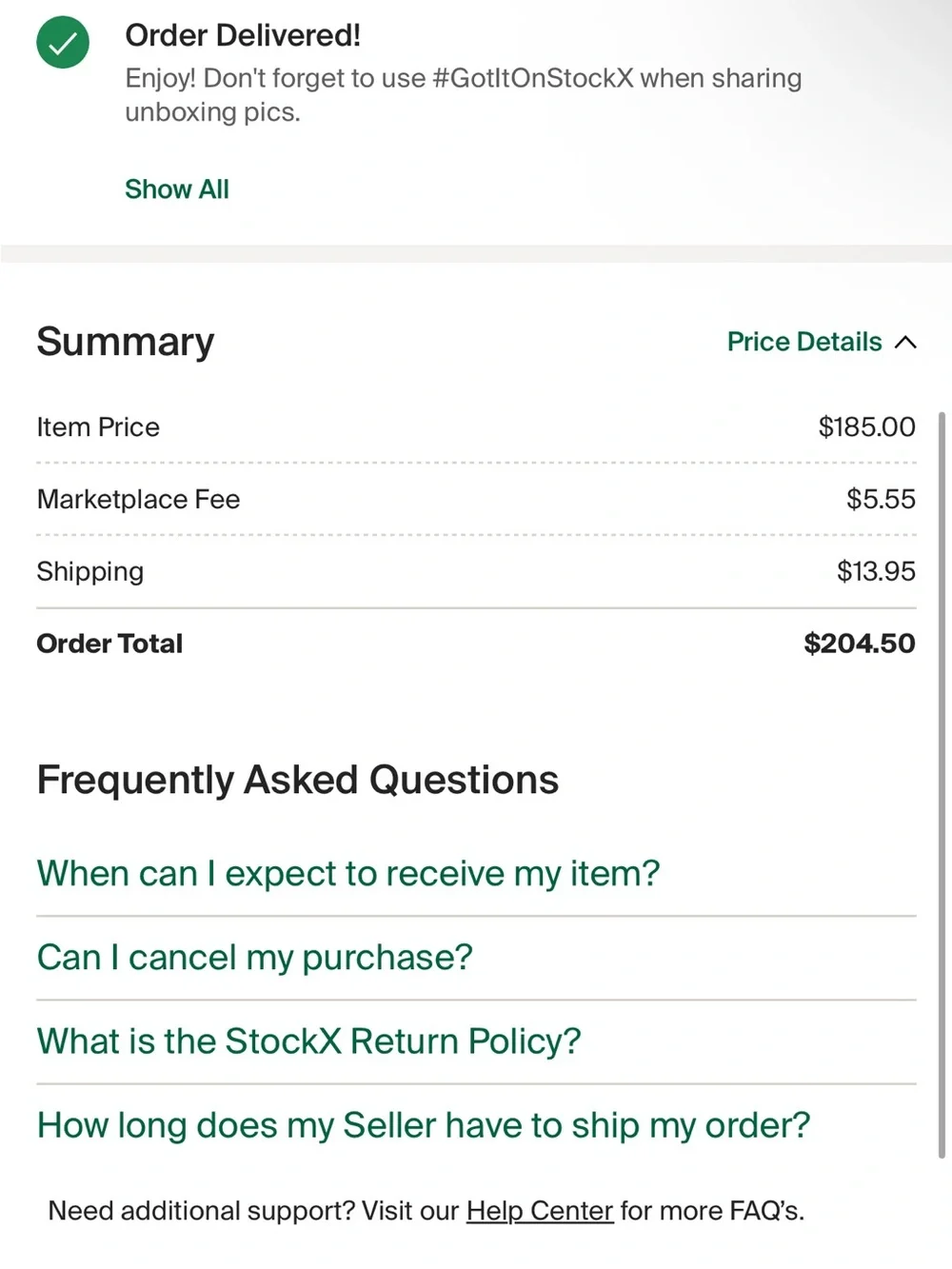This screenshot has height=1269, width=952.
Task: Select the Marketplace Fee row label
Action: tap(138, 499)
